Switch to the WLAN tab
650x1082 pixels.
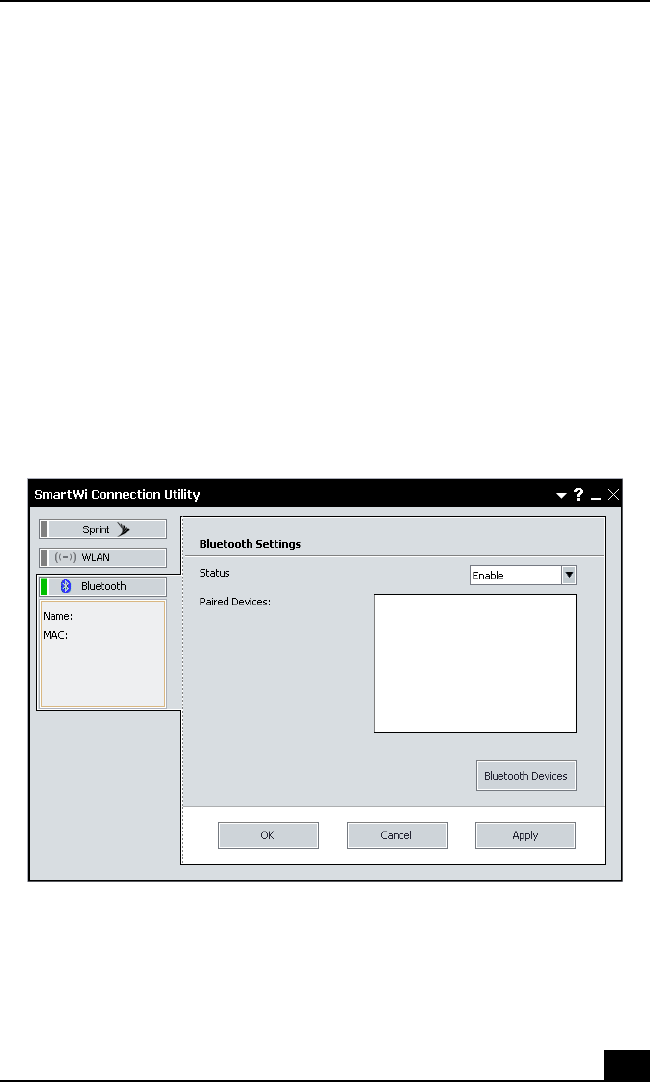103,558
